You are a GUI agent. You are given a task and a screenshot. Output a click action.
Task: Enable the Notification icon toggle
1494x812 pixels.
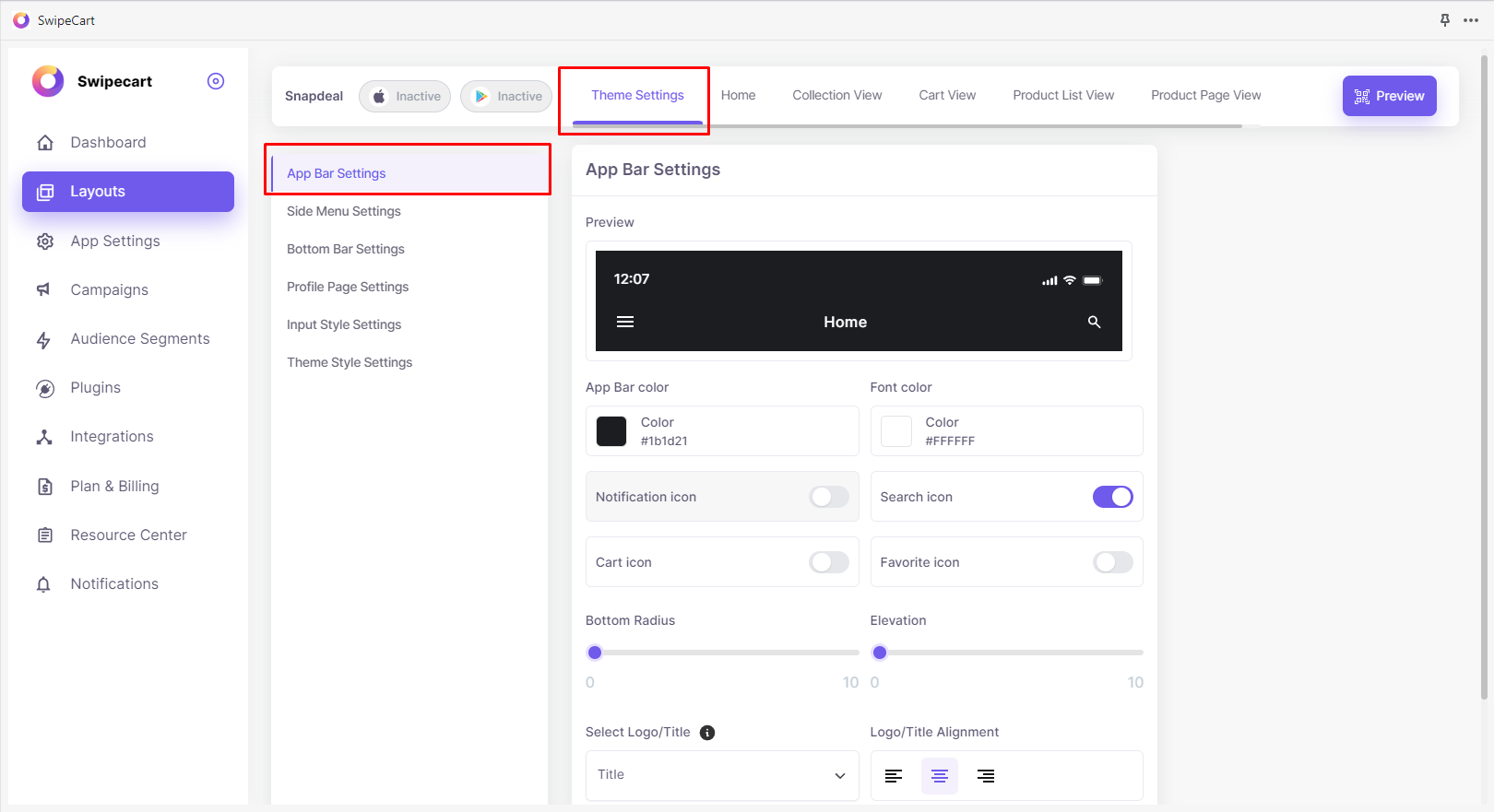(x=828, y=497)
